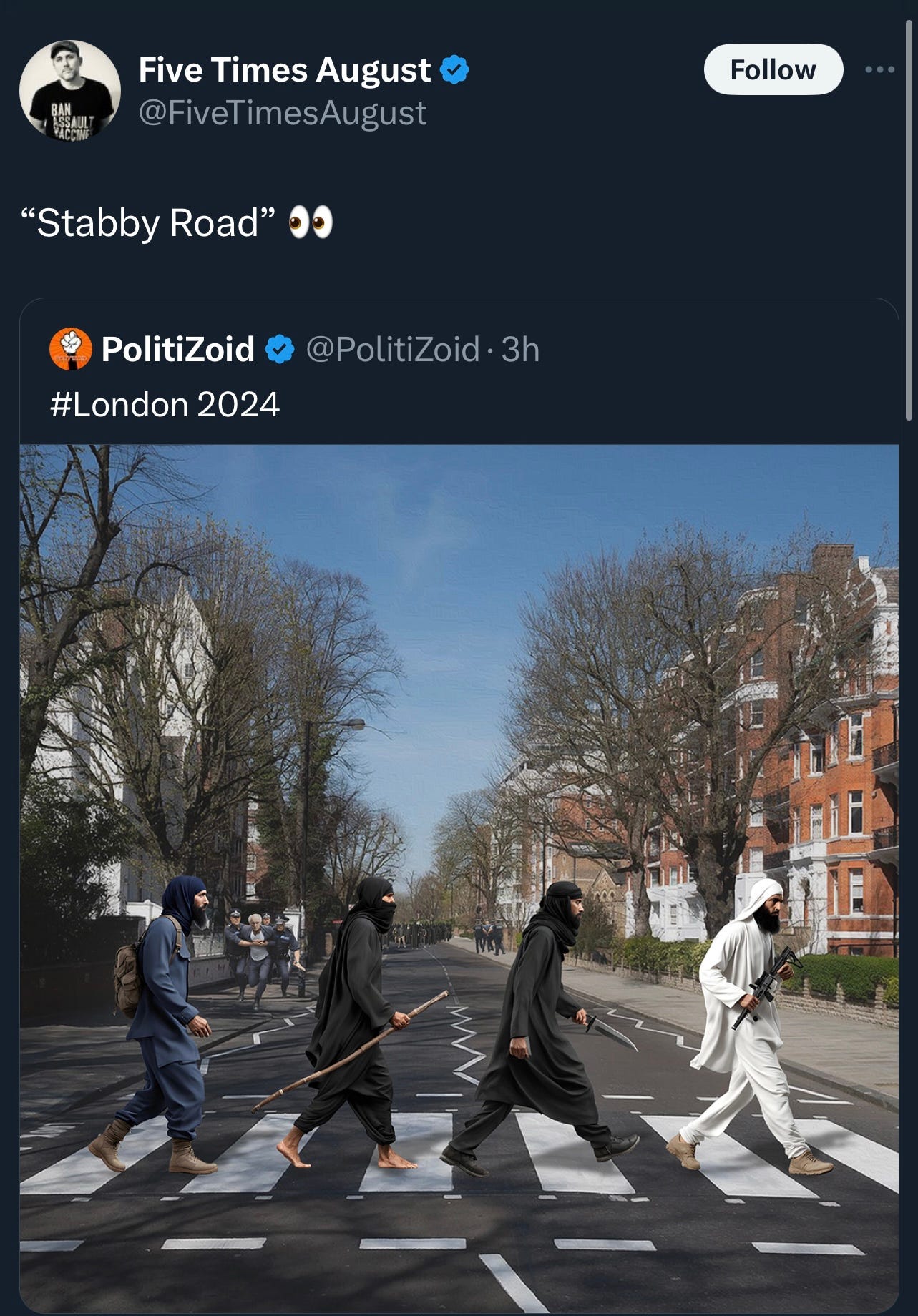
Task: Click the vertical scrollbar on the right edge
Action: click(x=909, y=220)
